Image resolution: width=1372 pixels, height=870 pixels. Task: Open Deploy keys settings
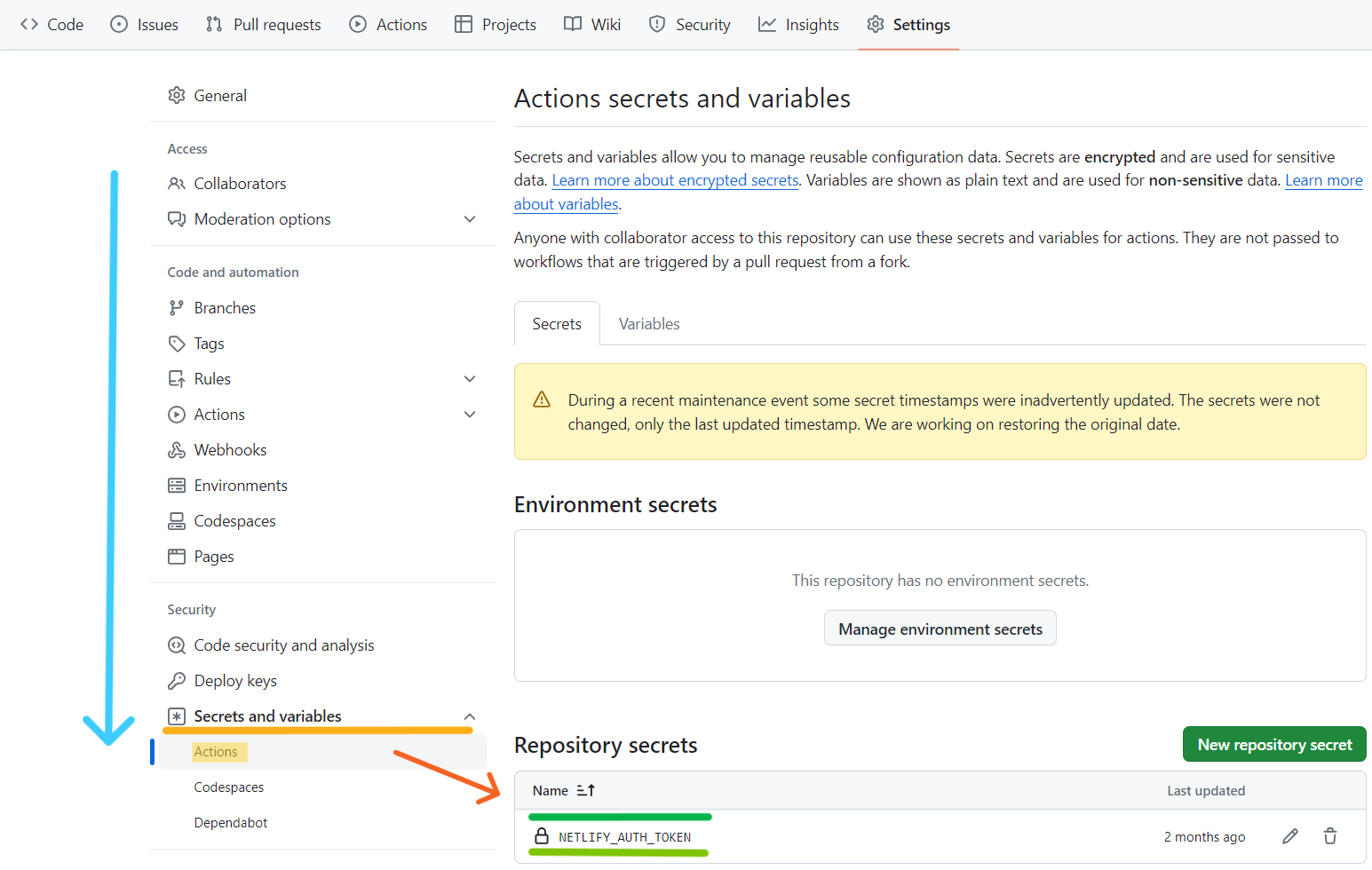pos(235,681)
